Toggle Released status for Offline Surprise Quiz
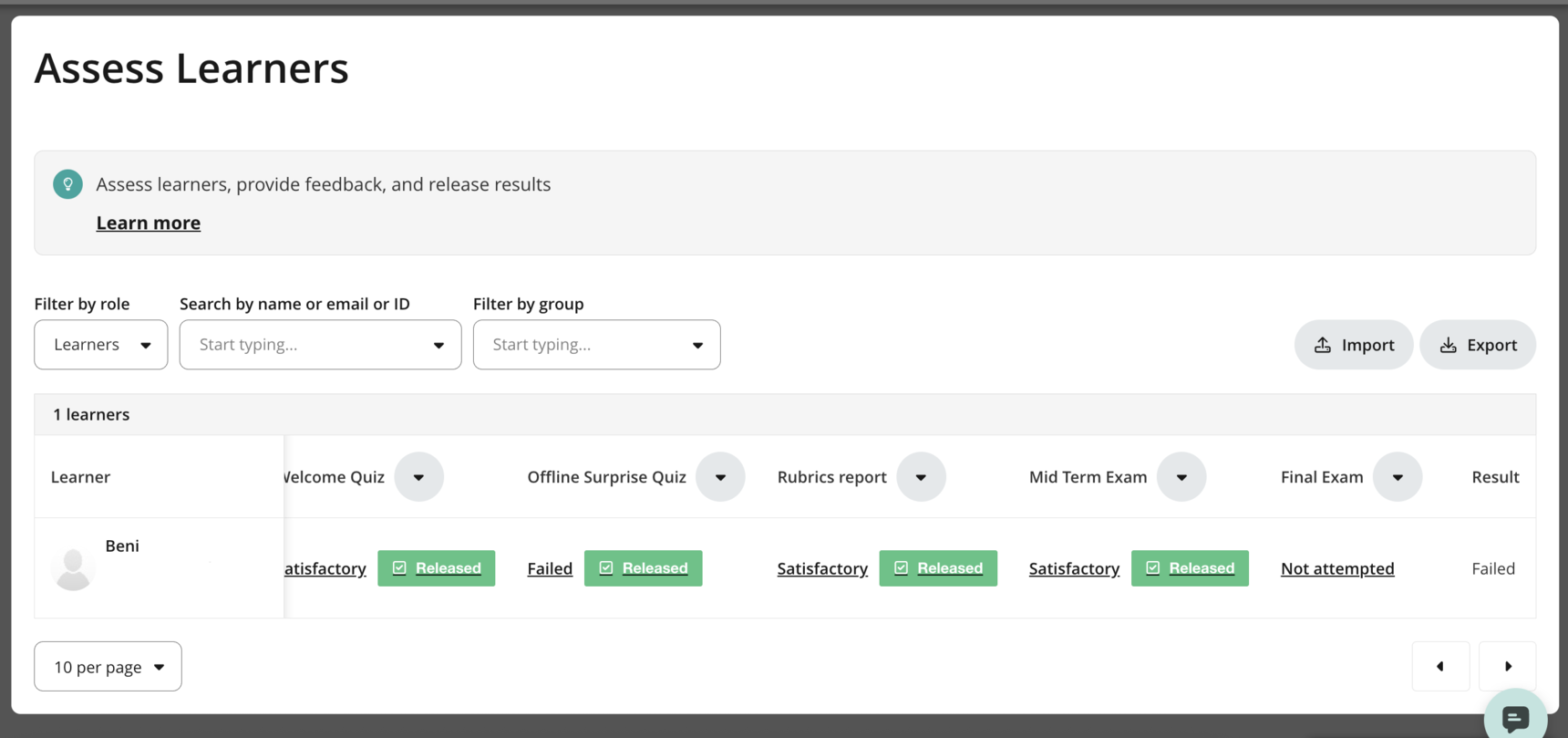Image resolution: width=1568 pixels, height=738 pixels. click(x=643, y=568)
